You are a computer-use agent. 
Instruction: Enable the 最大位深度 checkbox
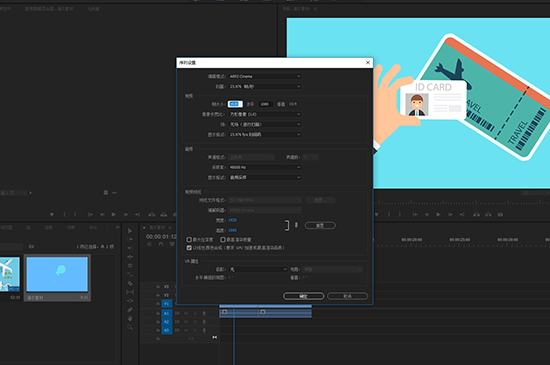point(189,239)
